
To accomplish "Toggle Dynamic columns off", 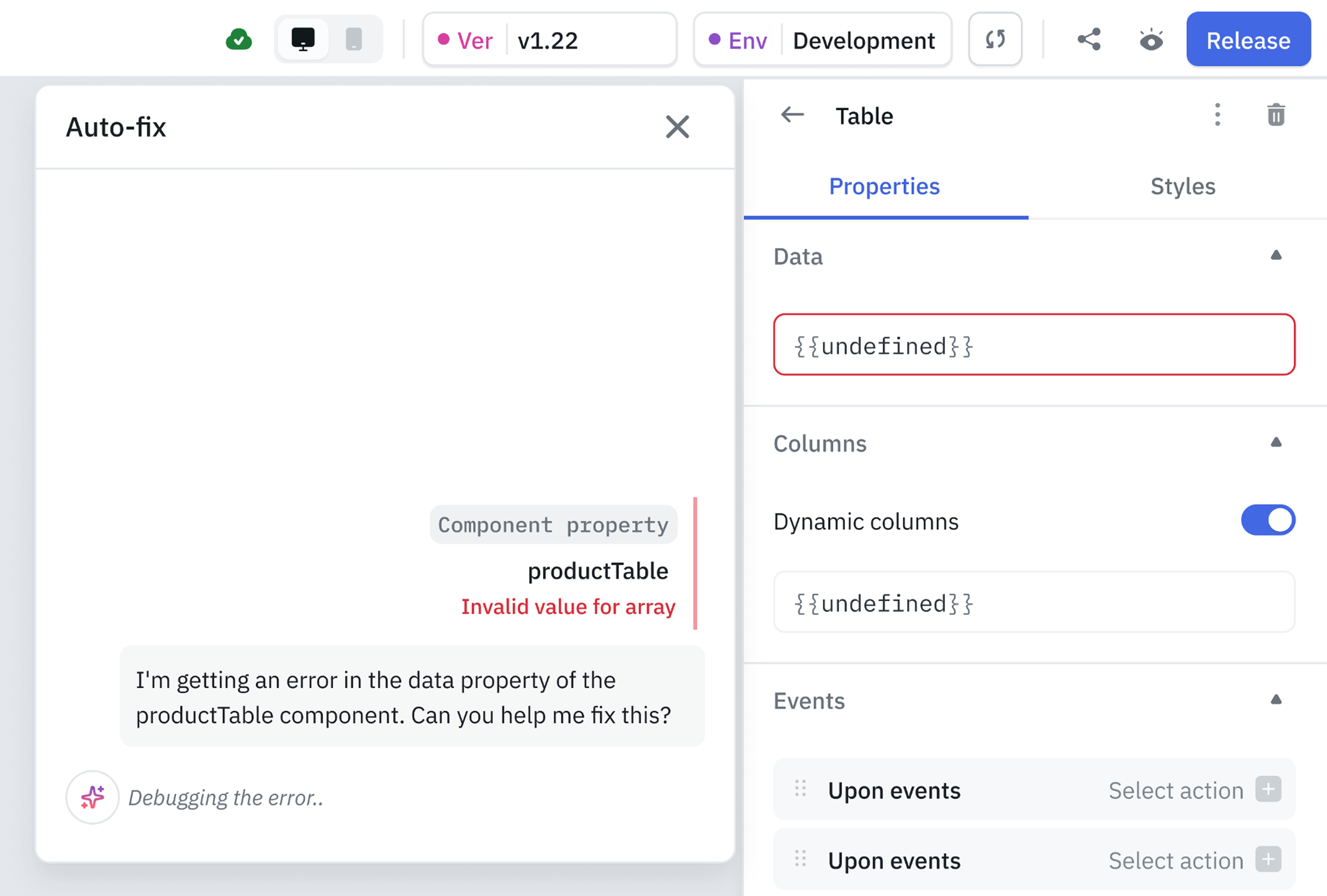I will (x=1268, y=520).
